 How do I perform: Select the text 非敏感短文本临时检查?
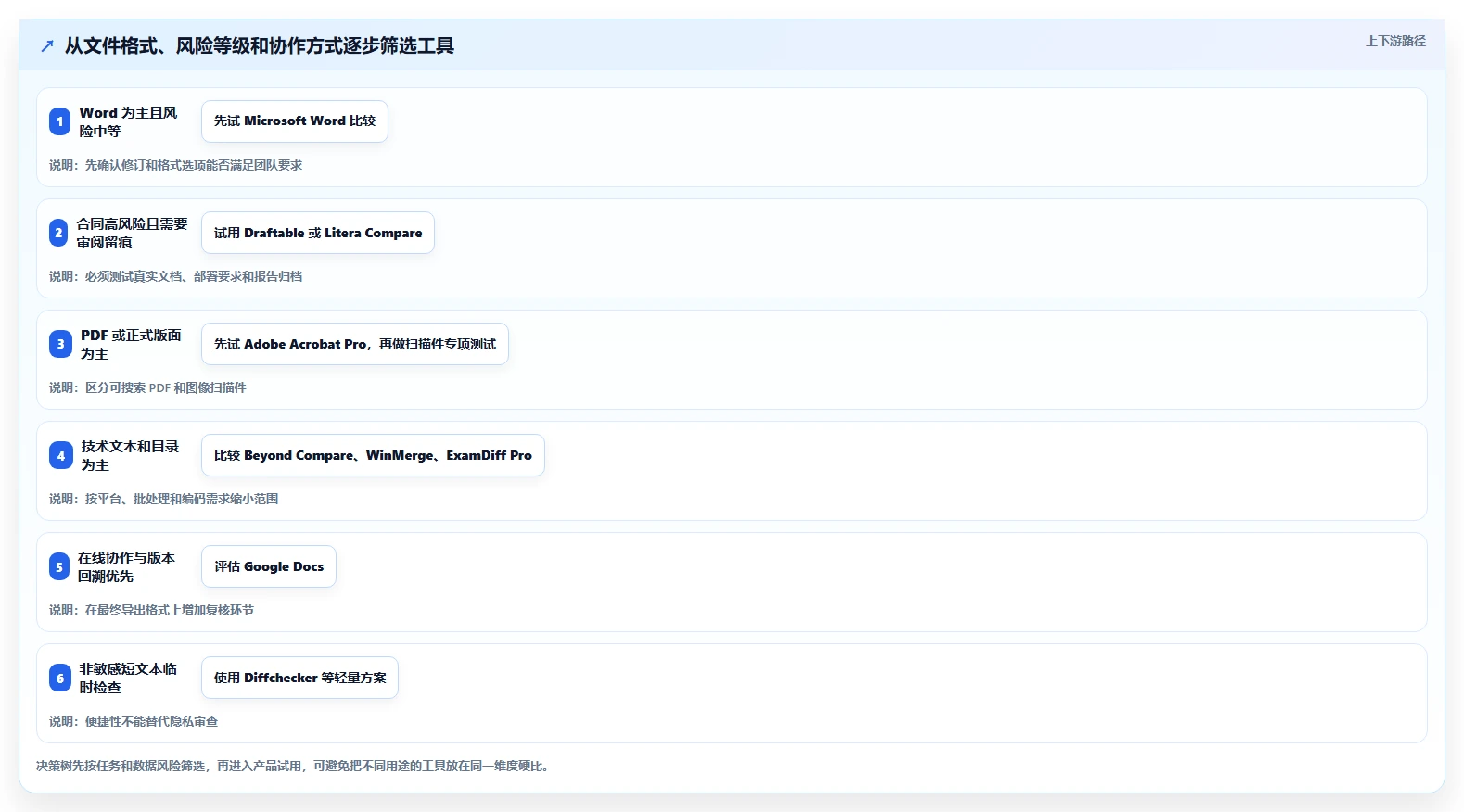(128, 678)
